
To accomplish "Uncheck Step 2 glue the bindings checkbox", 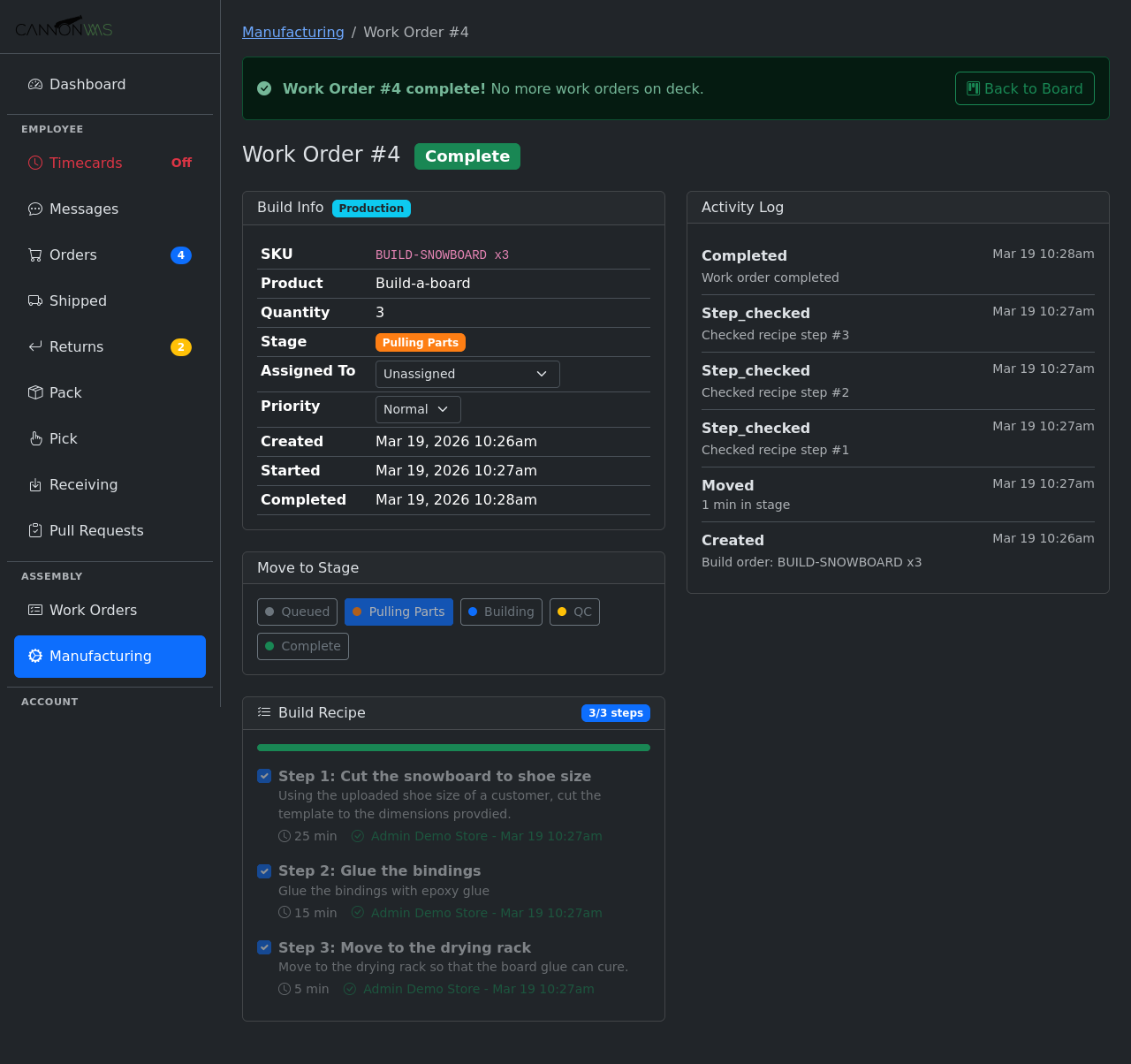I will (x=264, y=871).
